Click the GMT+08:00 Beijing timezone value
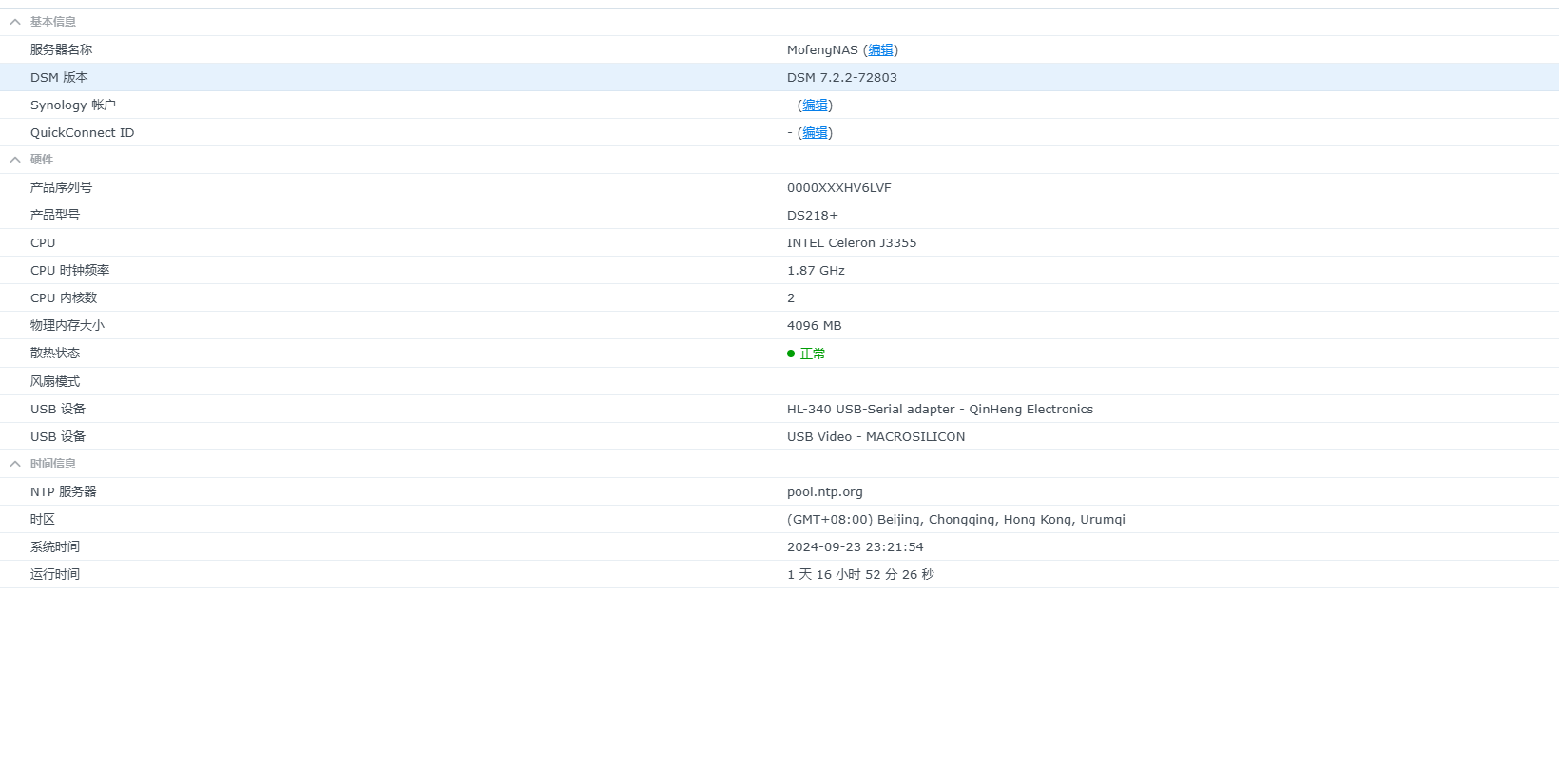This screenshot has width=1559, height=784. [x=955, y=520]
